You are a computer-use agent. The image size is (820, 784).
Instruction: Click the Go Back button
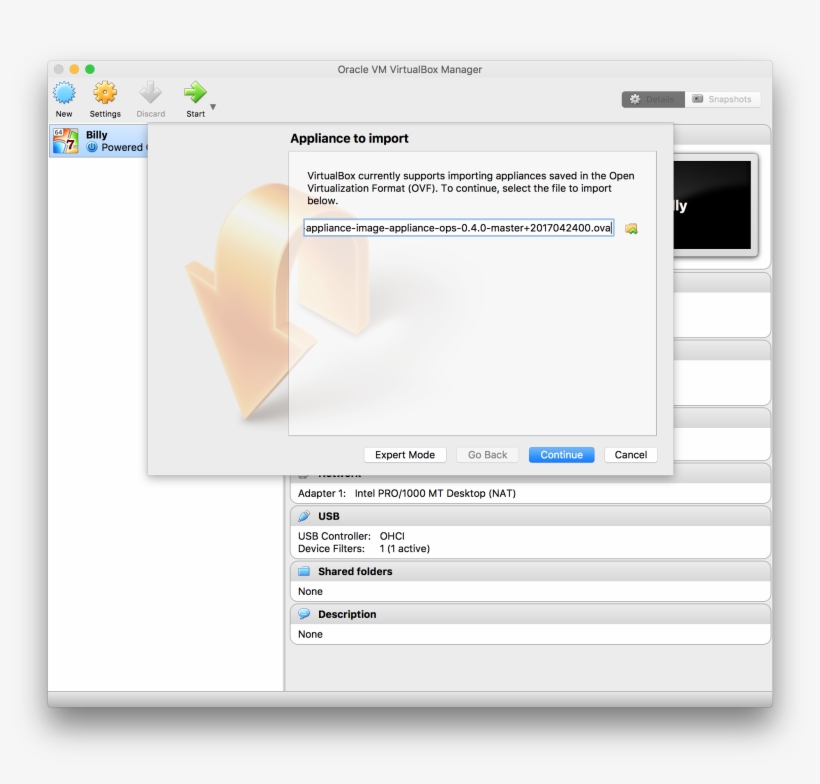coord(487,454)
